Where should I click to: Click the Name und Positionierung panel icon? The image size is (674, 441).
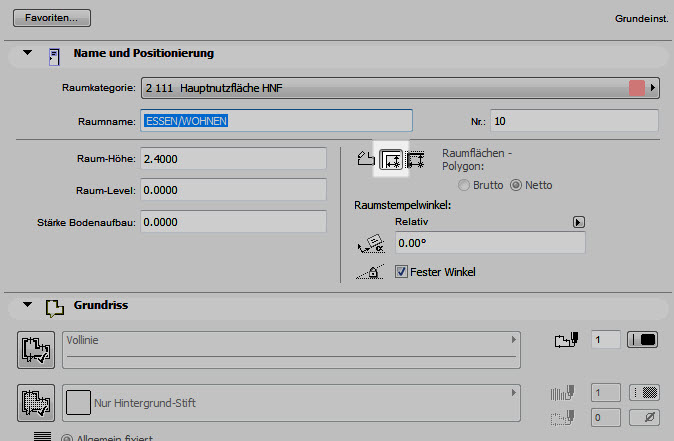[54, 57]
